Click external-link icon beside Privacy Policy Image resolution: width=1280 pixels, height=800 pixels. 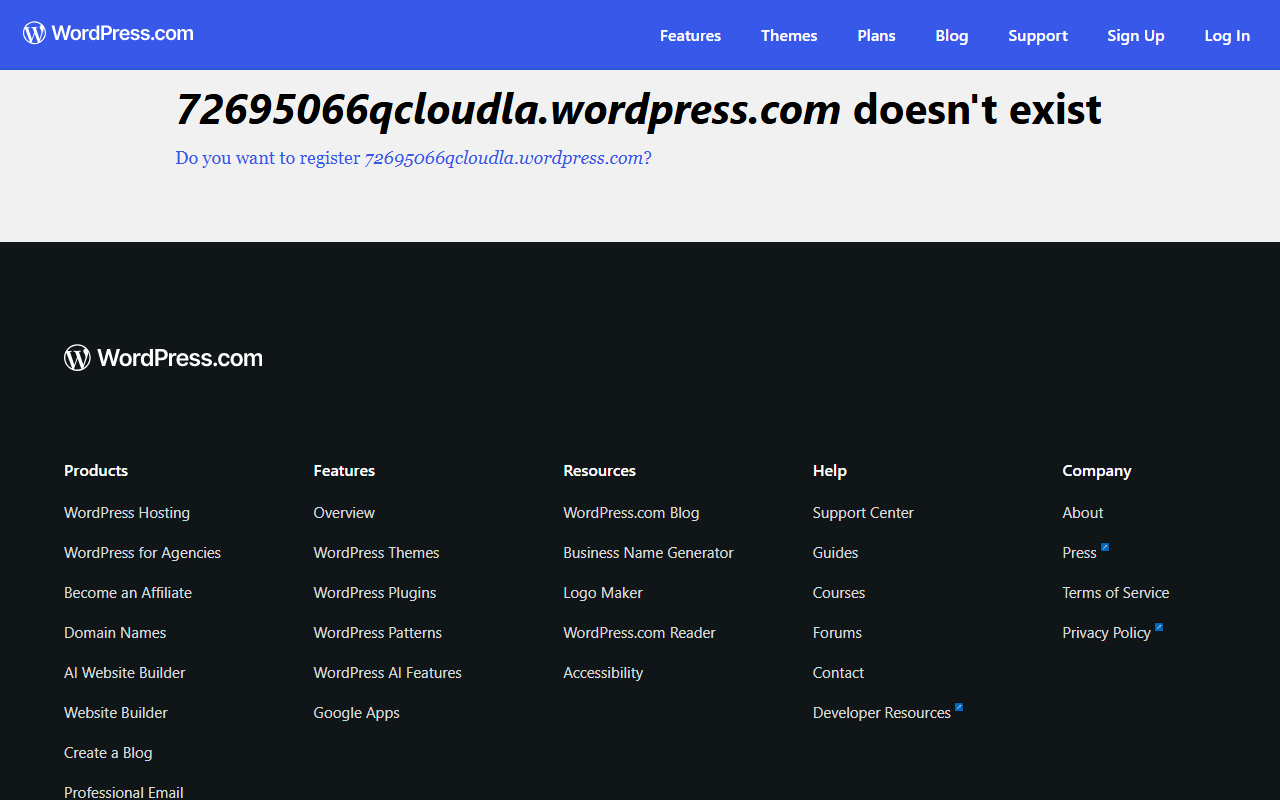(1159, 627)
